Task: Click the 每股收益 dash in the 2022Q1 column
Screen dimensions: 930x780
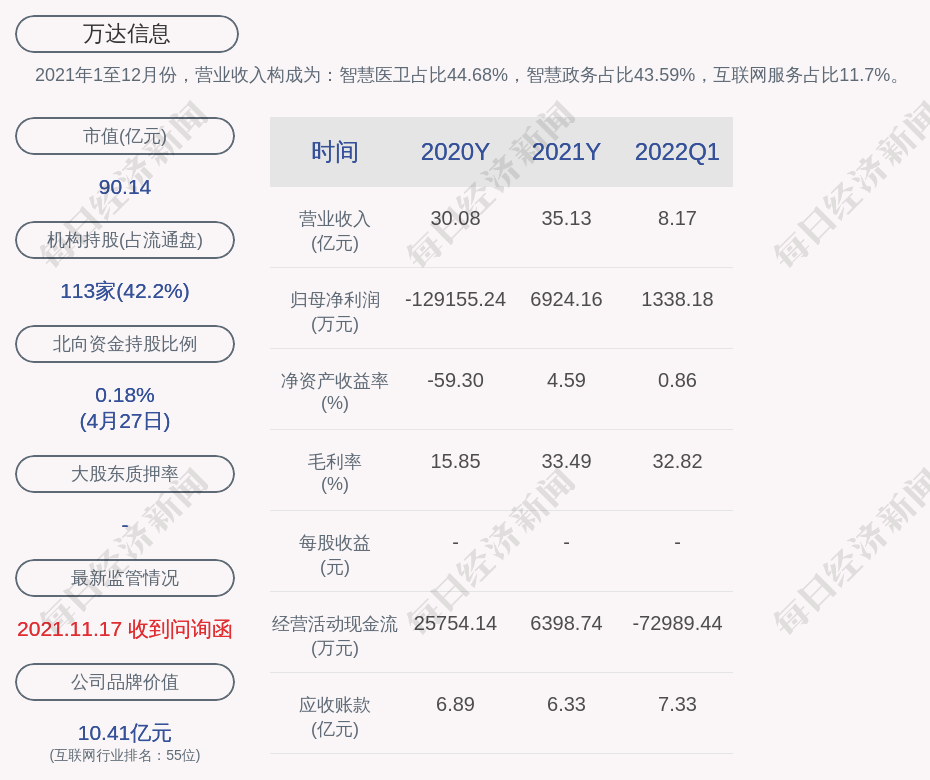Action: (677, 542)
